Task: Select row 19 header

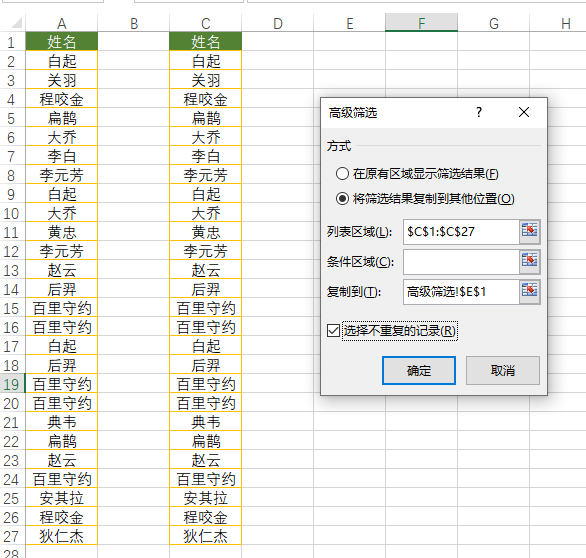Action: 12,384
